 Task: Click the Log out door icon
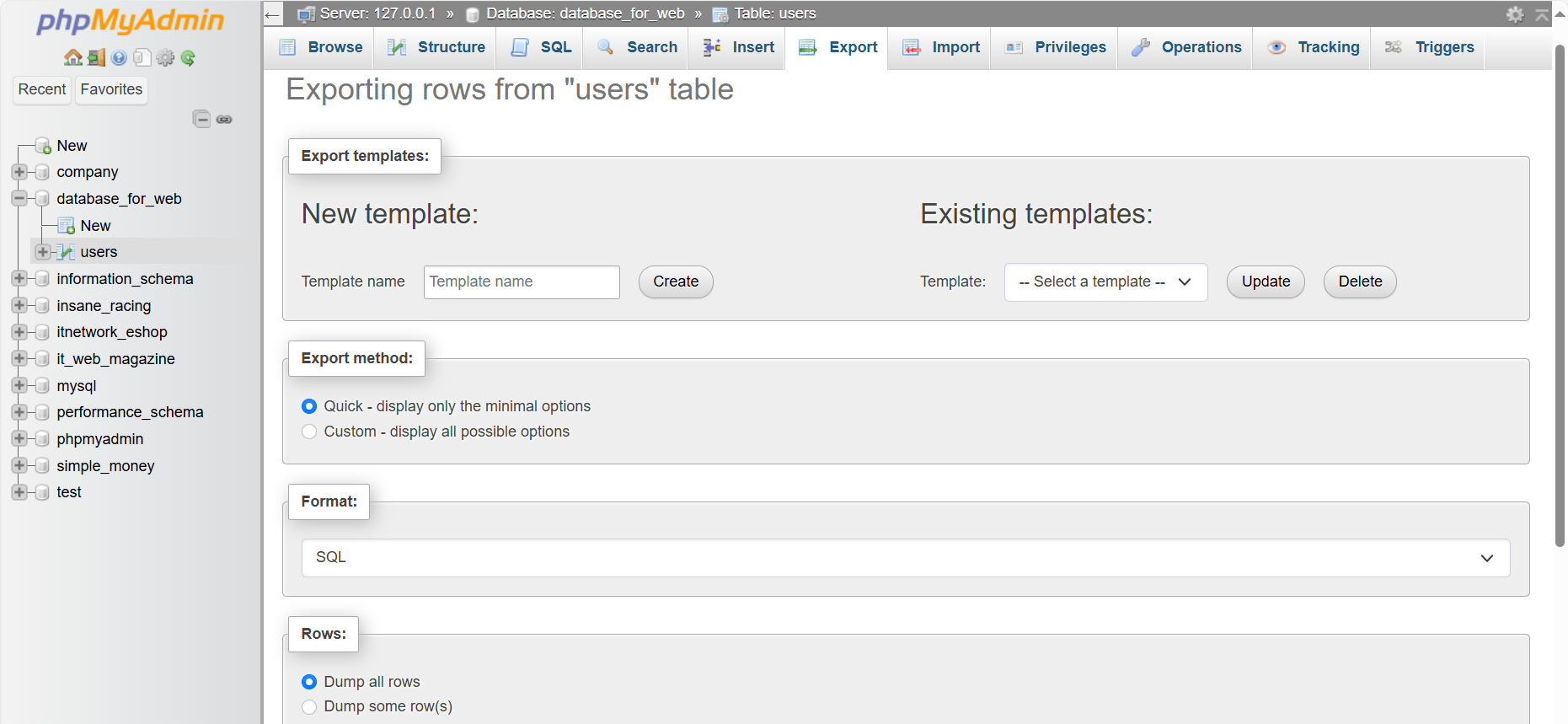pos(96,57)
